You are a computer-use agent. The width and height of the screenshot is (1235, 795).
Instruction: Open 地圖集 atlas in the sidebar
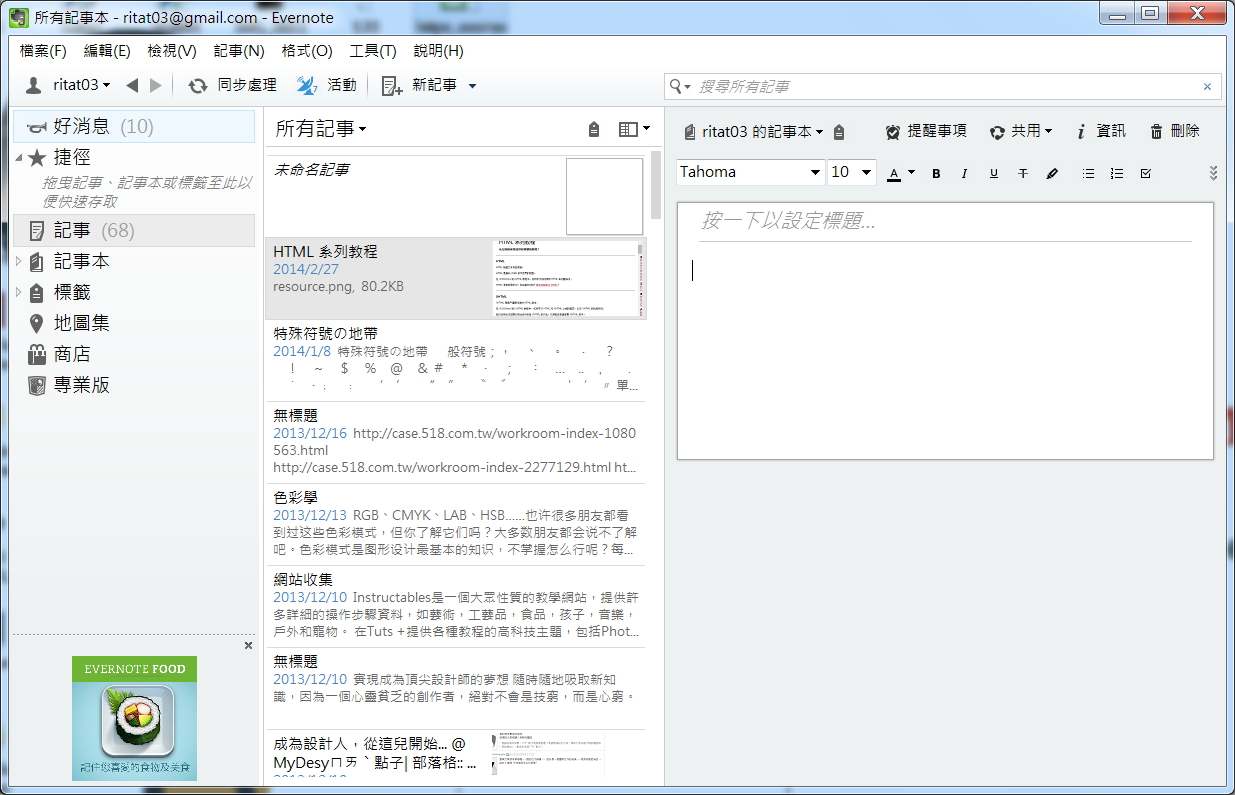(x=82, y=323)
